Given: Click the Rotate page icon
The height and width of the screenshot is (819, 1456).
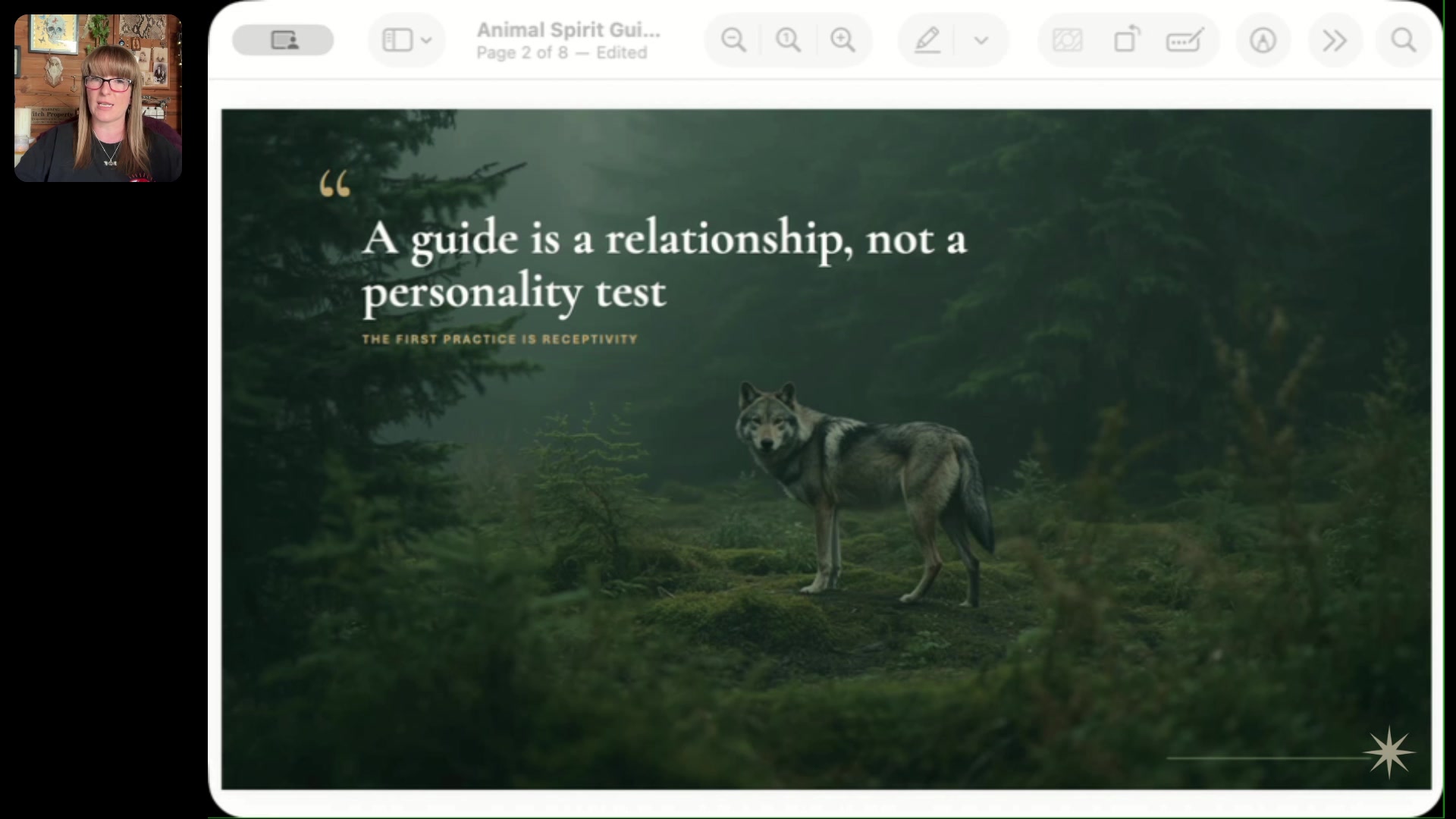Looking at the screenshot, I should [x=1126, y=40].
